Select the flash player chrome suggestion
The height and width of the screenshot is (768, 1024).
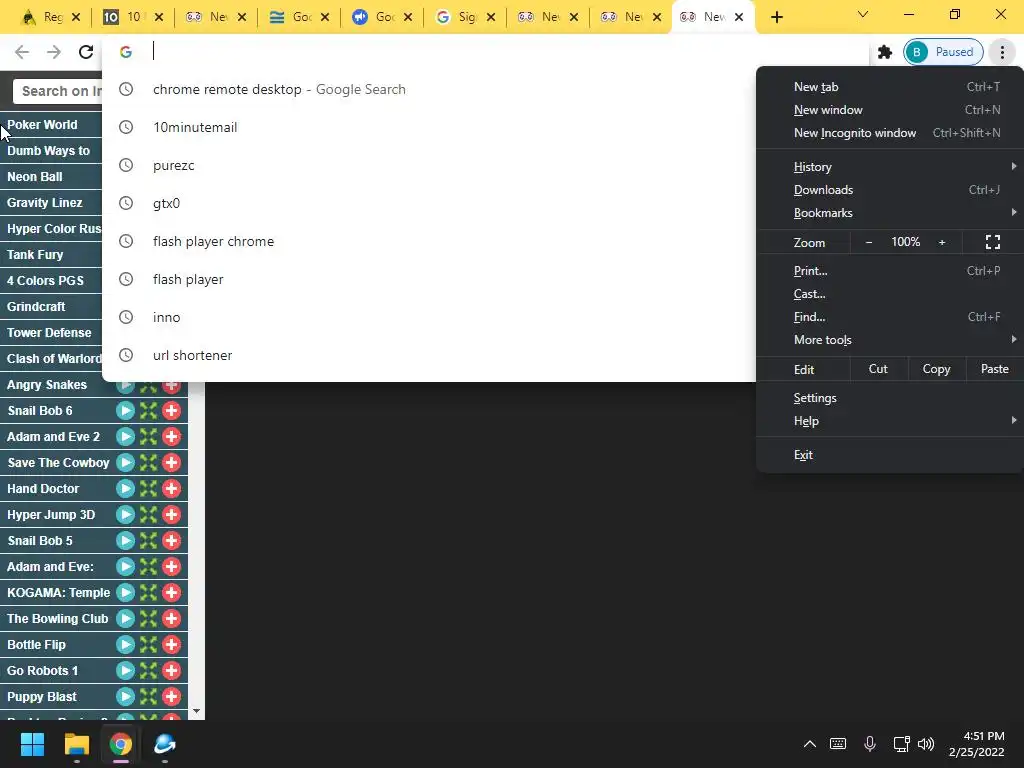[428, 242]
